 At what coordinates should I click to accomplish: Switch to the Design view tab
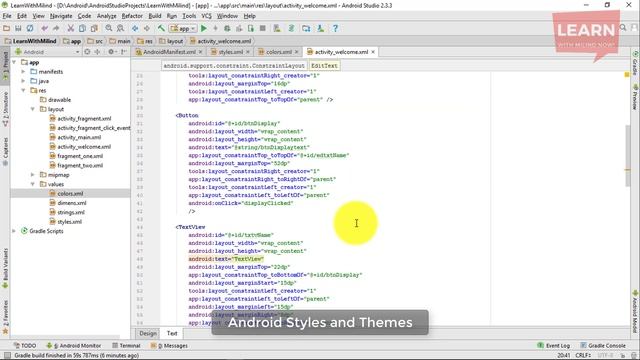(x=148, y=333)
